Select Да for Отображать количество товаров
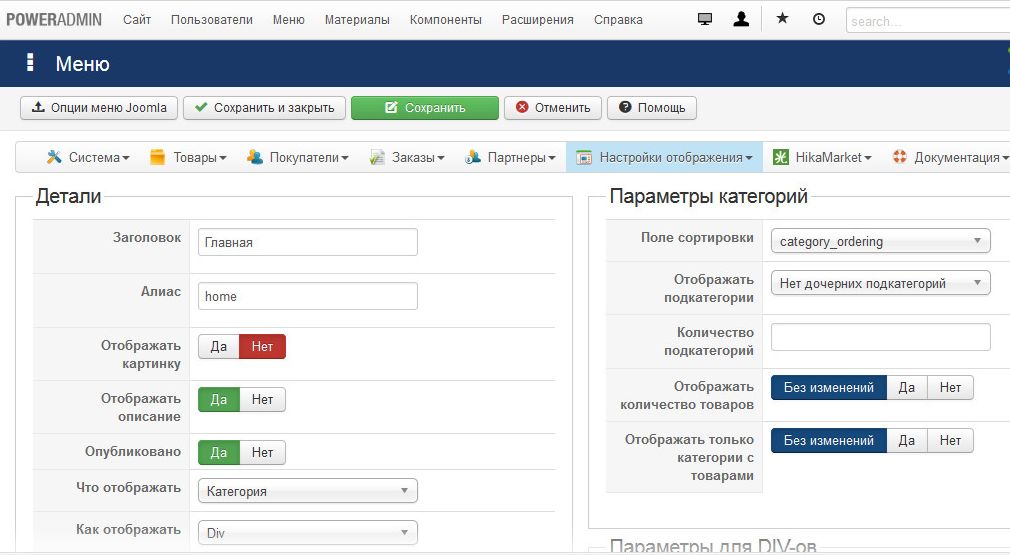 [906, 388]
